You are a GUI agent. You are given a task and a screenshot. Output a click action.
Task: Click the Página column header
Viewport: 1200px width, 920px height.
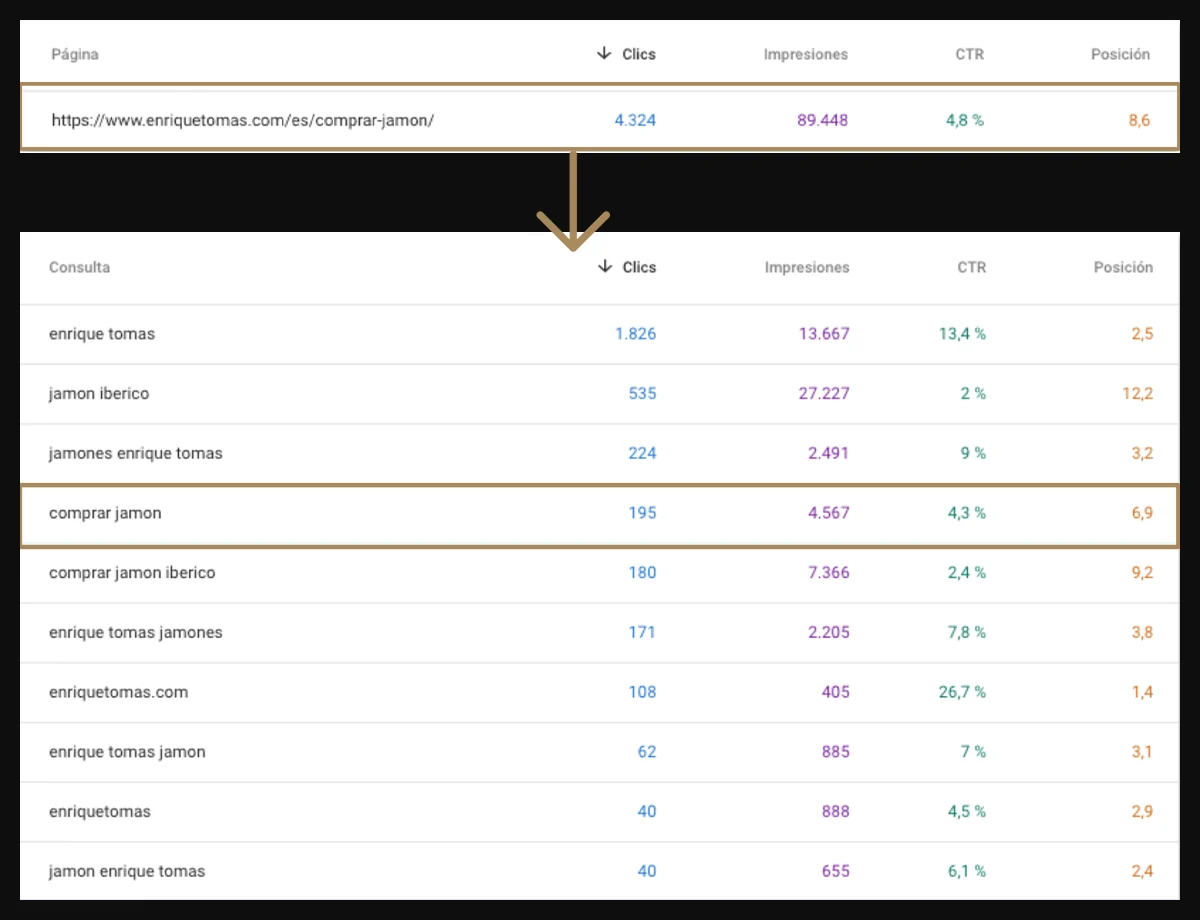click(75, 54)
